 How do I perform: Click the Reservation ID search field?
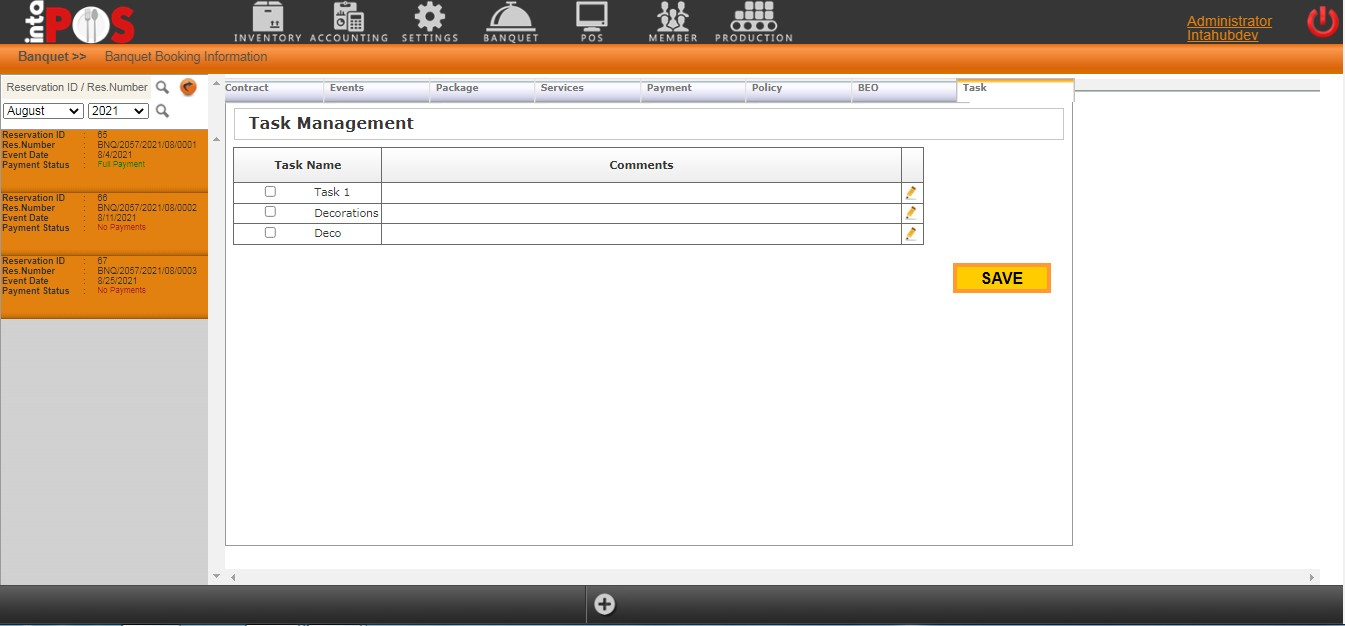pos(76,88)
